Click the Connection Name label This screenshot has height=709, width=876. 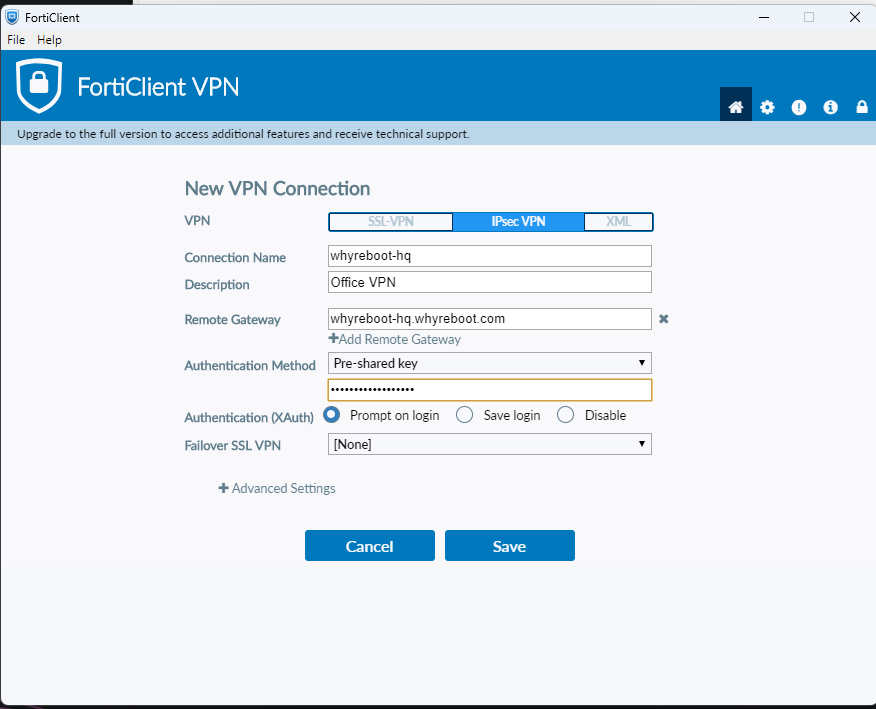(235, 258)
